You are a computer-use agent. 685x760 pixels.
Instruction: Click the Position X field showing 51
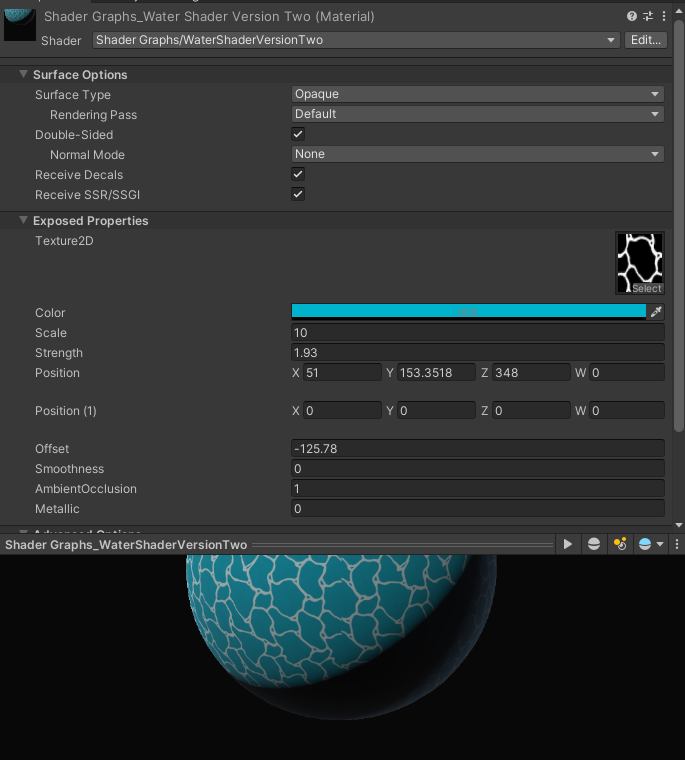(x=342, y=372)
